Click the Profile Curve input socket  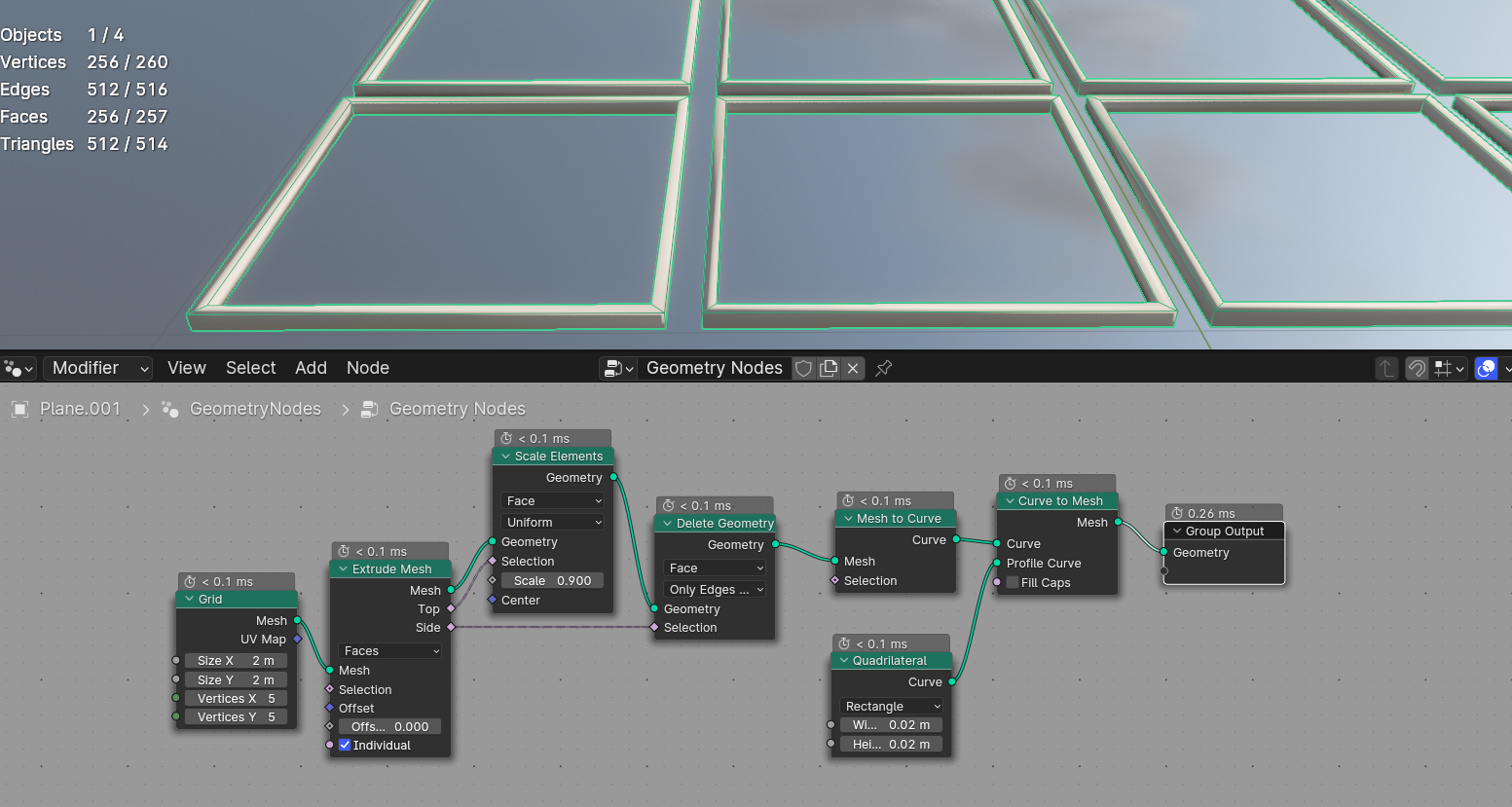pyautogui.click(x=997, y=564)
